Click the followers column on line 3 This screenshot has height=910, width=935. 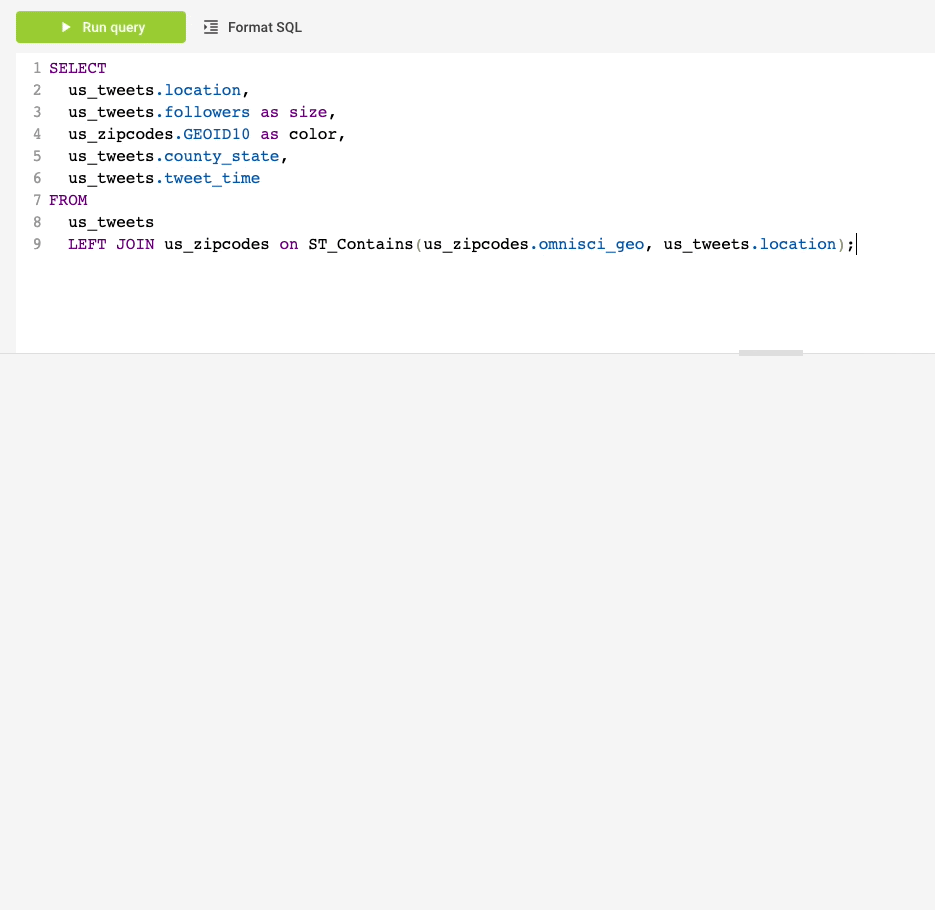coord(207,112)
